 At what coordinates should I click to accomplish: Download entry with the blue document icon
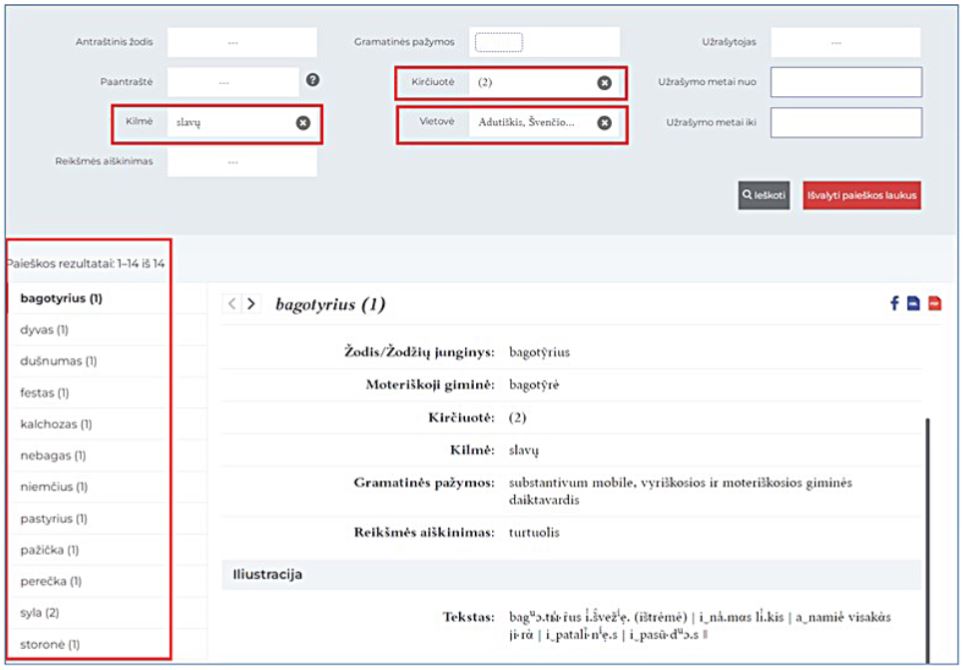click(x=913, y=304)
